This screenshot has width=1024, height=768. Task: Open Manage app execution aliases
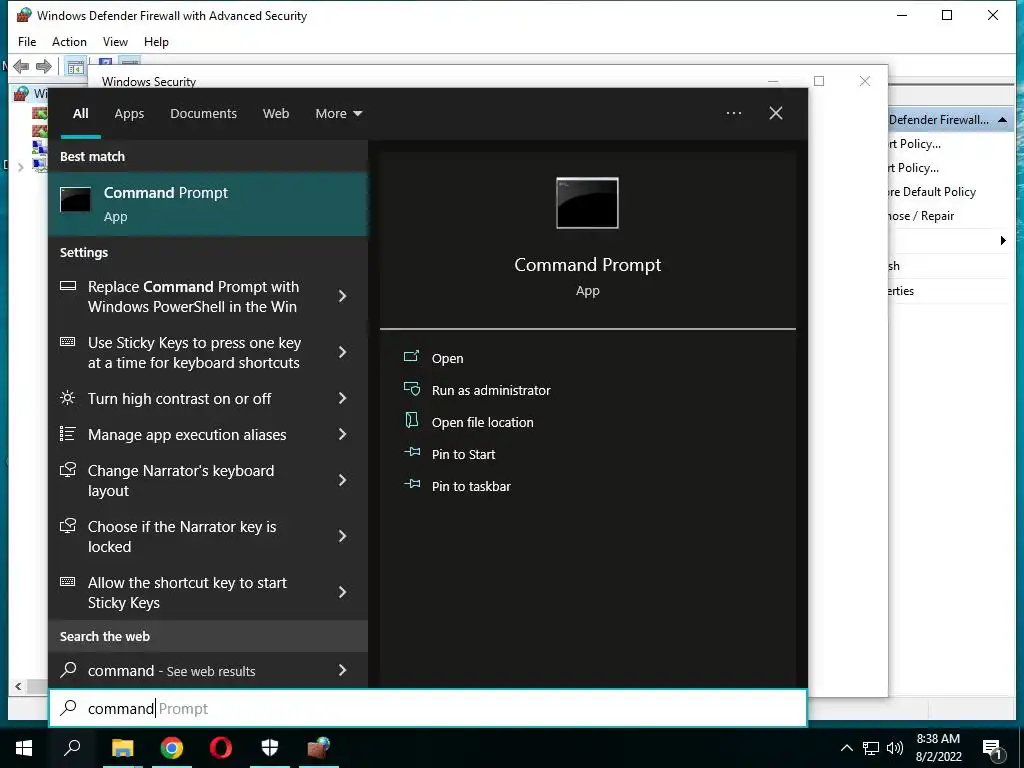coord(187,435)
